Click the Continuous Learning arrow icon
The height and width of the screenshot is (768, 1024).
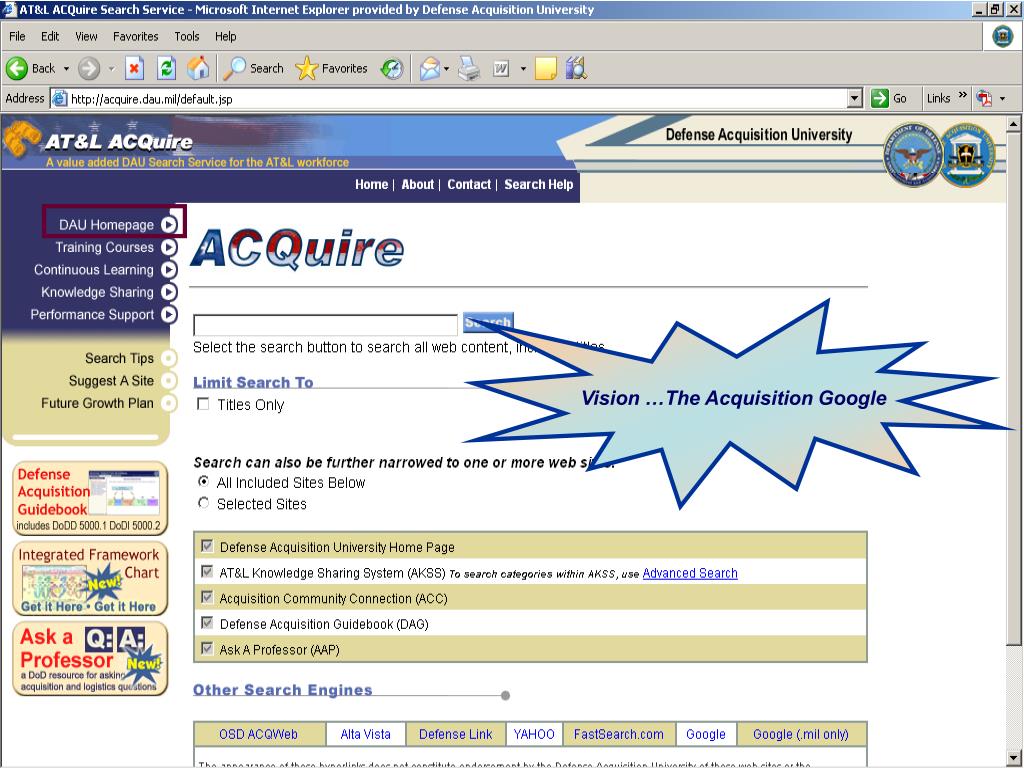(x=168, y=270)
